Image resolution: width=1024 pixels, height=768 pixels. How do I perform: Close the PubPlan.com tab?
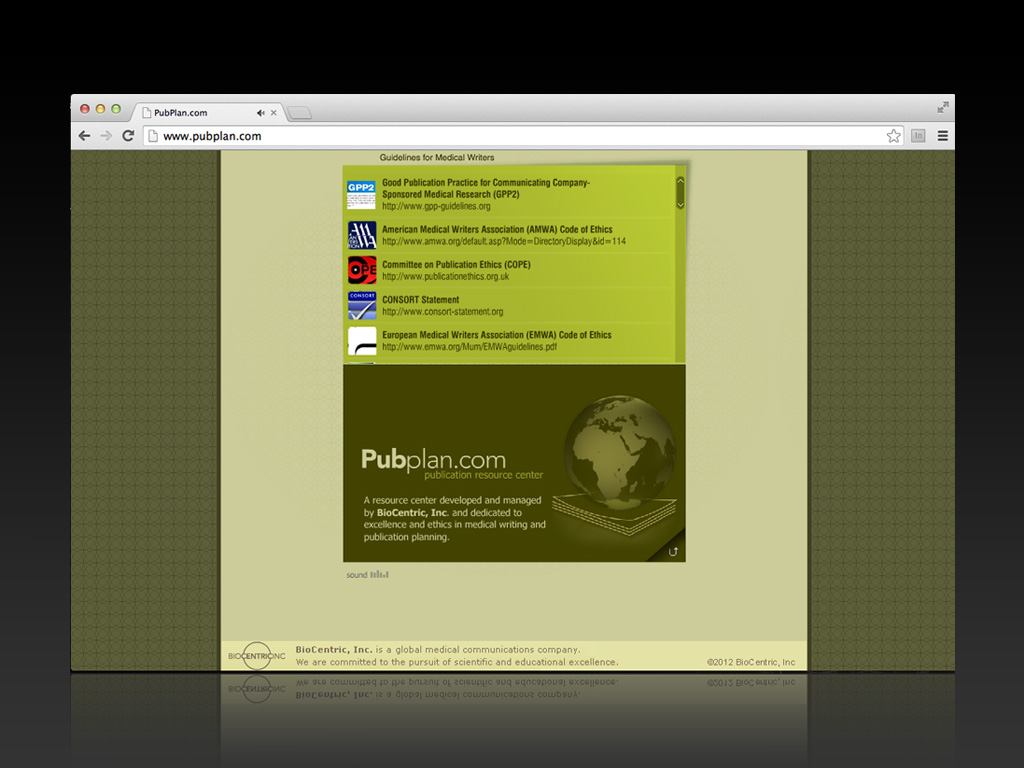[x=274, y=113]
